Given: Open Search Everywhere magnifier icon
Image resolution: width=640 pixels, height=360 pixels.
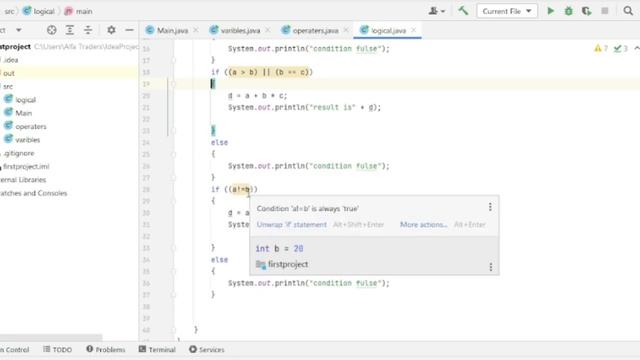Looking at the screenshot, I should (628, 11).
